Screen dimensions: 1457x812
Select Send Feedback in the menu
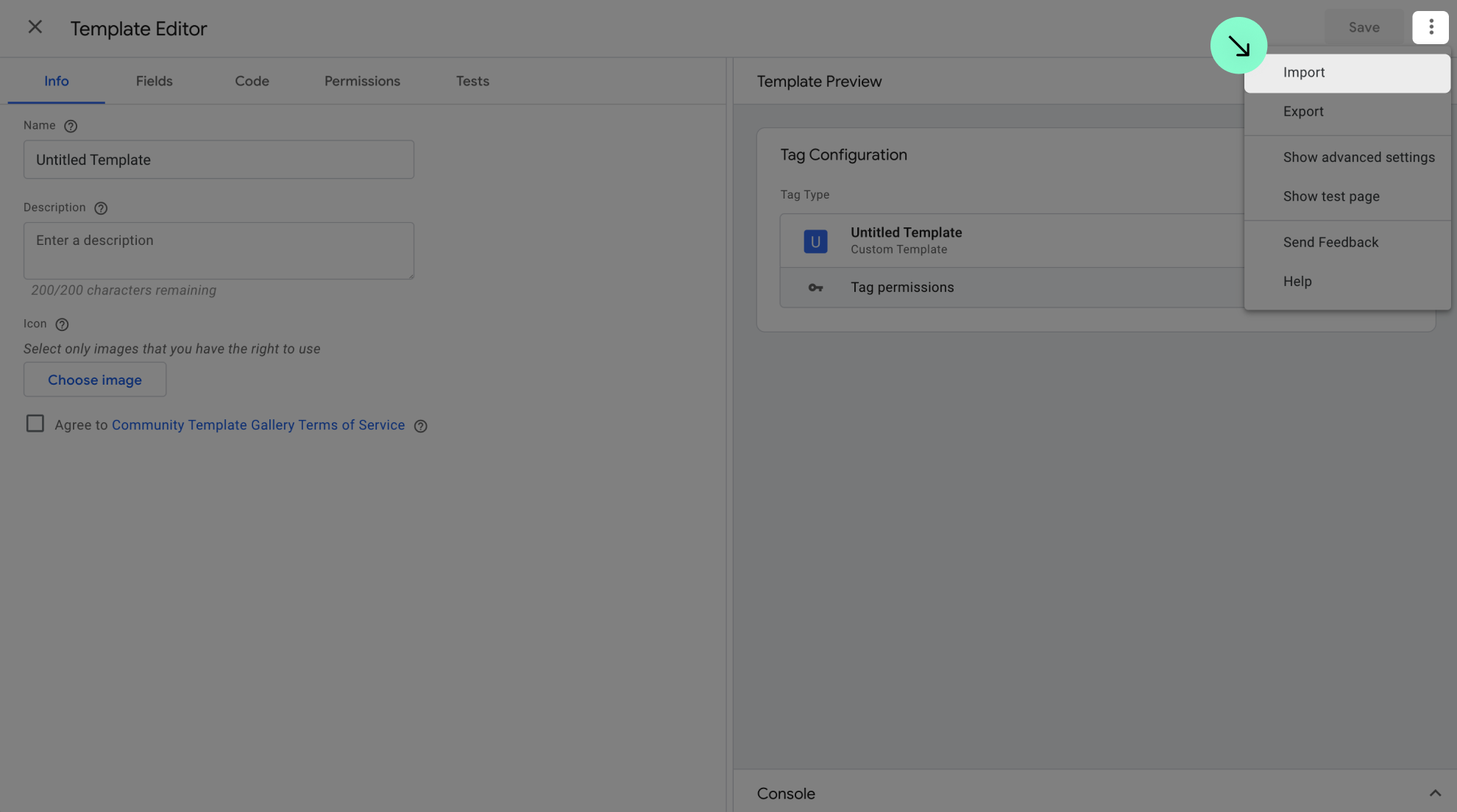(x=1347, y=242)
